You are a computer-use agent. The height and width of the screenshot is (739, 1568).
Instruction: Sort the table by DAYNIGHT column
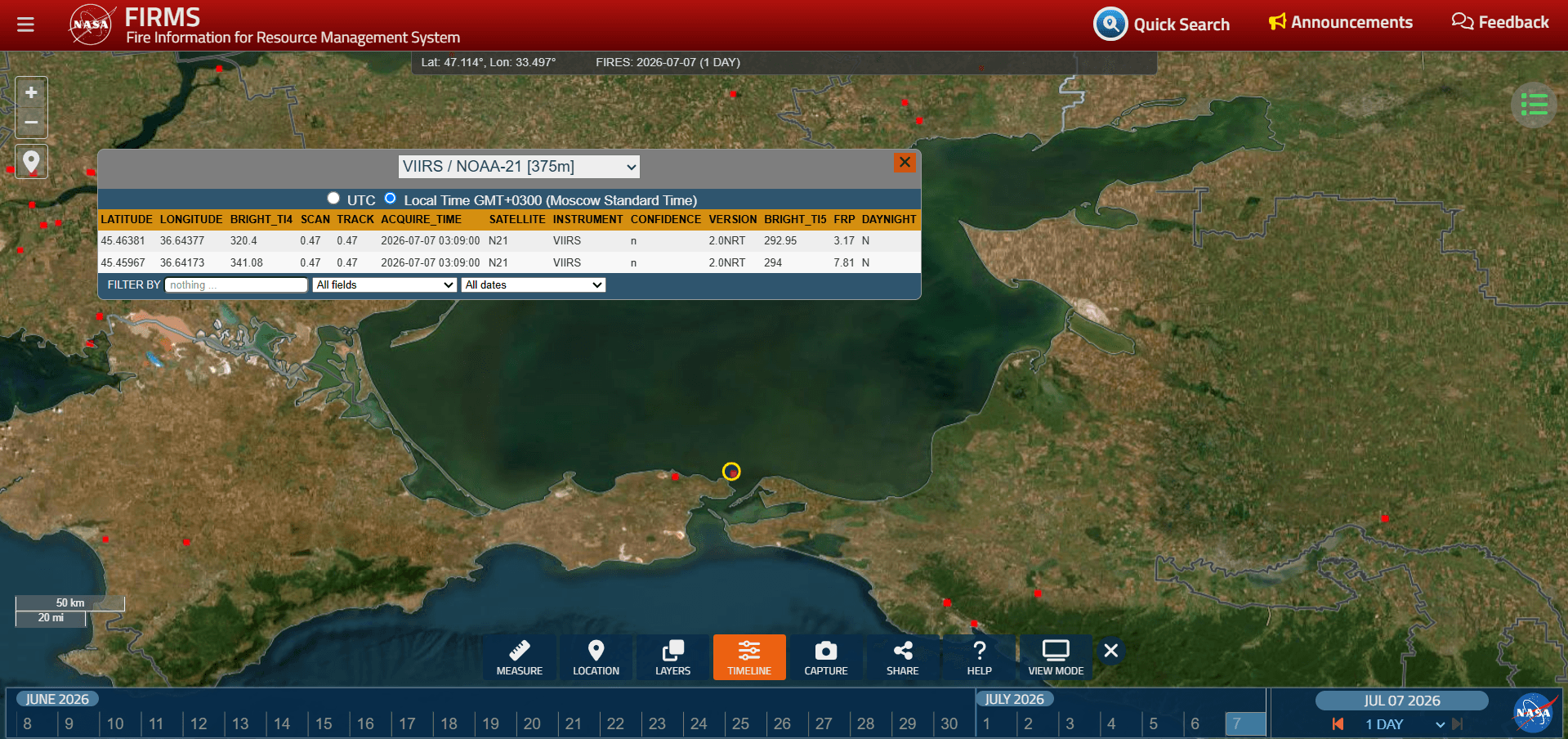pos(889,219)
